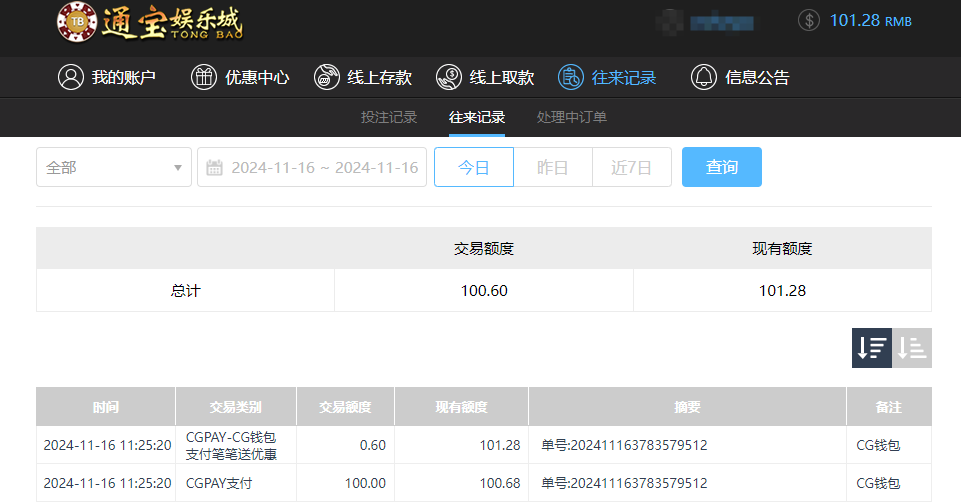Sort records in descending order
This screenshot has height=502, width=961.
pos(871,348)
